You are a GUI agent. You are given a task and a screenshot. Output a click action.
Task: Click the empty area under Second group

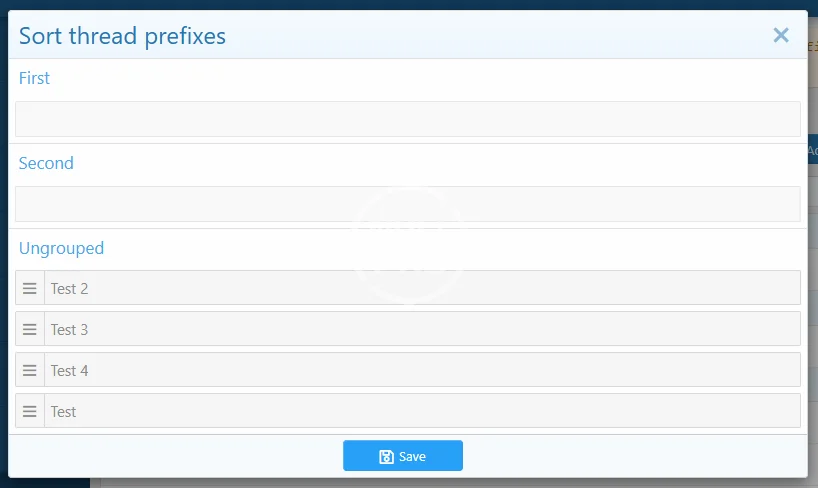pos(407,204)
